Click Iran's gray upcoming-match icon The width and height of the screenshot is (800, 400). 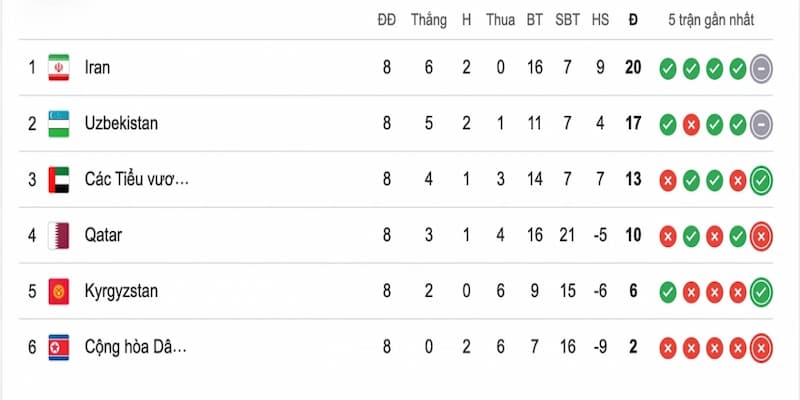click(x=761, y=68)
